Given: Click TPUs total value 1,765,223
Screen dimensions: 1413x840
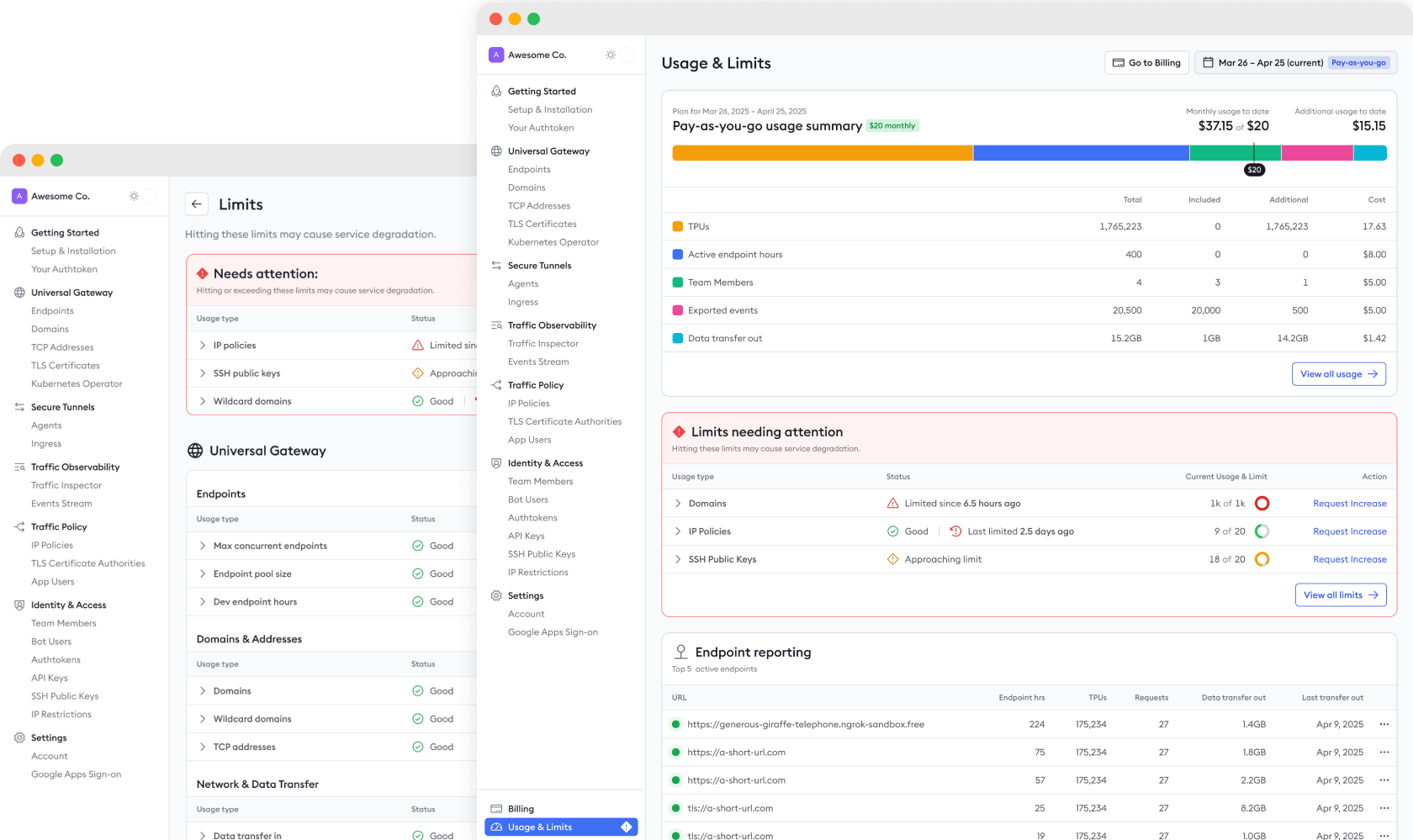Looking at the screenshot, I should (1120, 227).
